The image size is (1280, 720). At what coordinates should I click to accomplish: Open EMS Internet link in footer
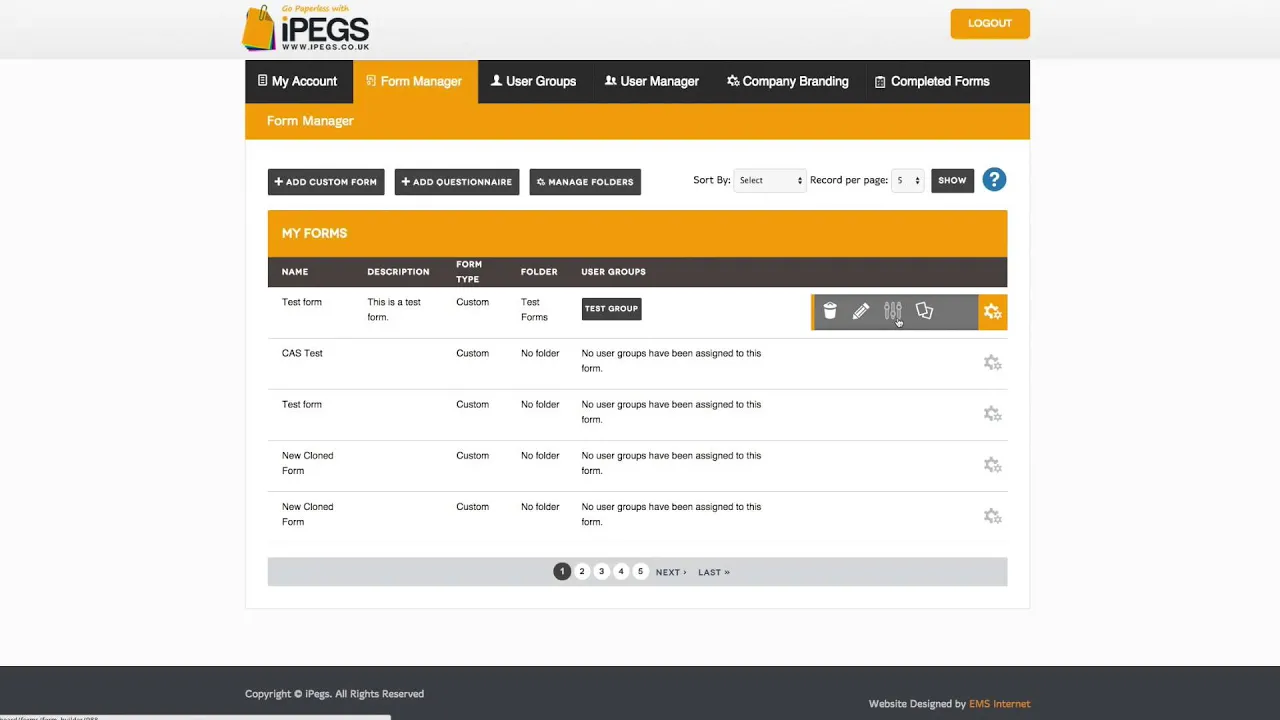point(999,704)
